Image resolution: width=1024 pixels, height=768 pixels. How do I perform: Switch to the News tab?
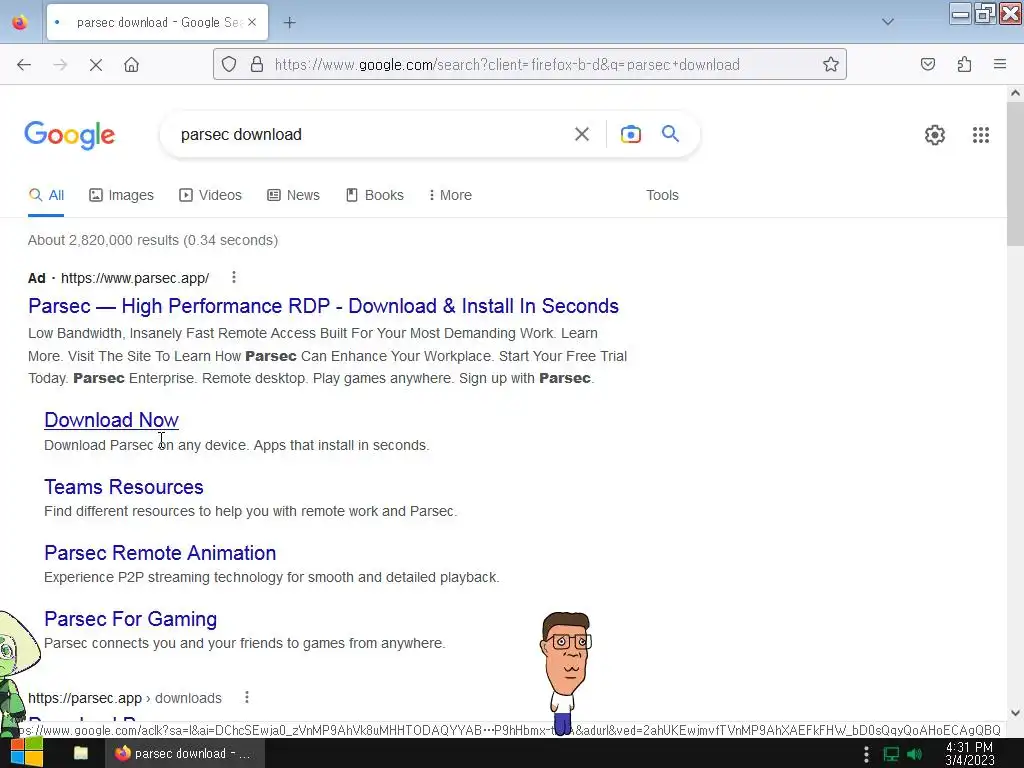click(x=293, y=195)
